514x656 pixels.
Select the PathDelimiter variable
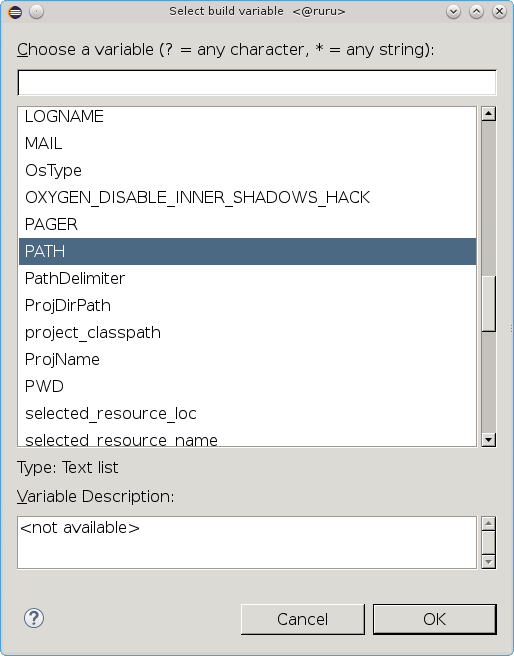click(x=247, y=278)
